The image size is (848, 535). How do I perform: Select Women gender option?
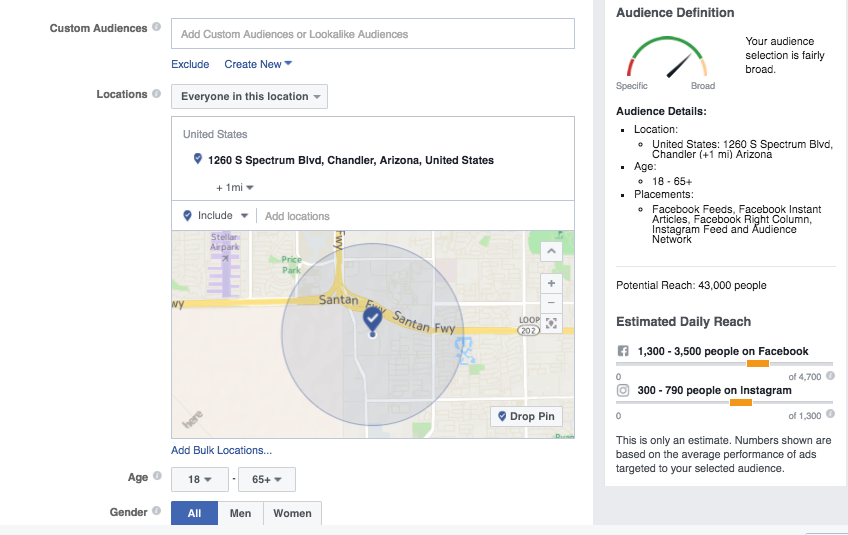[x=292, y=513]
